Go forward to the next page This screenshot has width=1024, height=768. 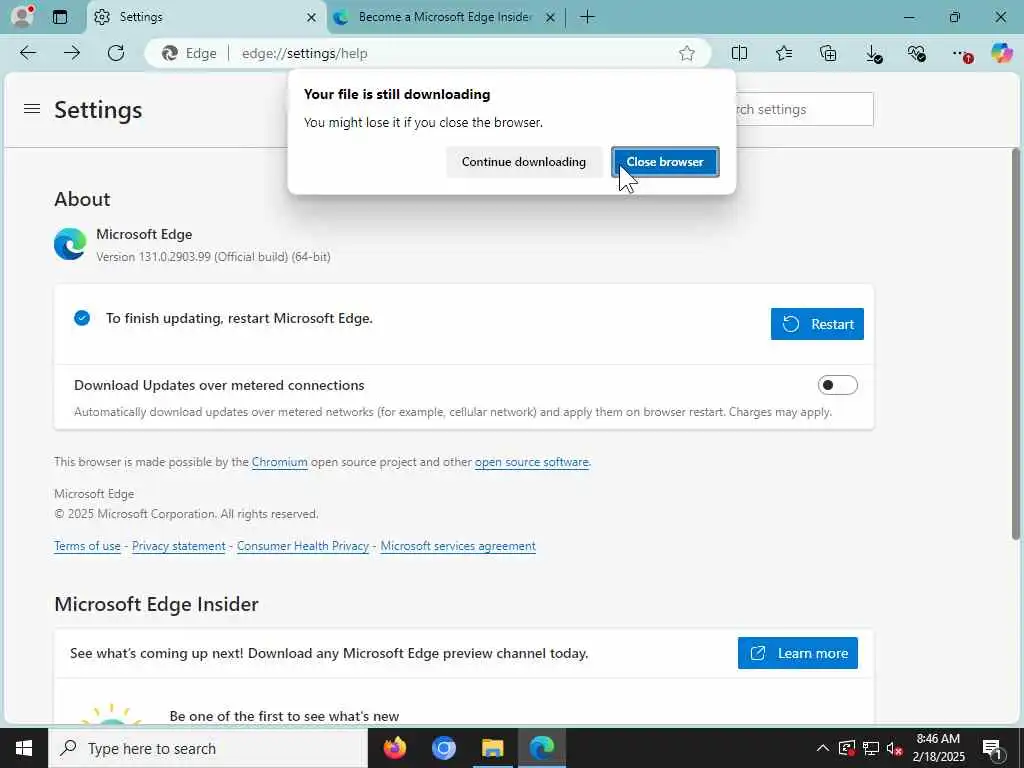click(x=72, y=53)
